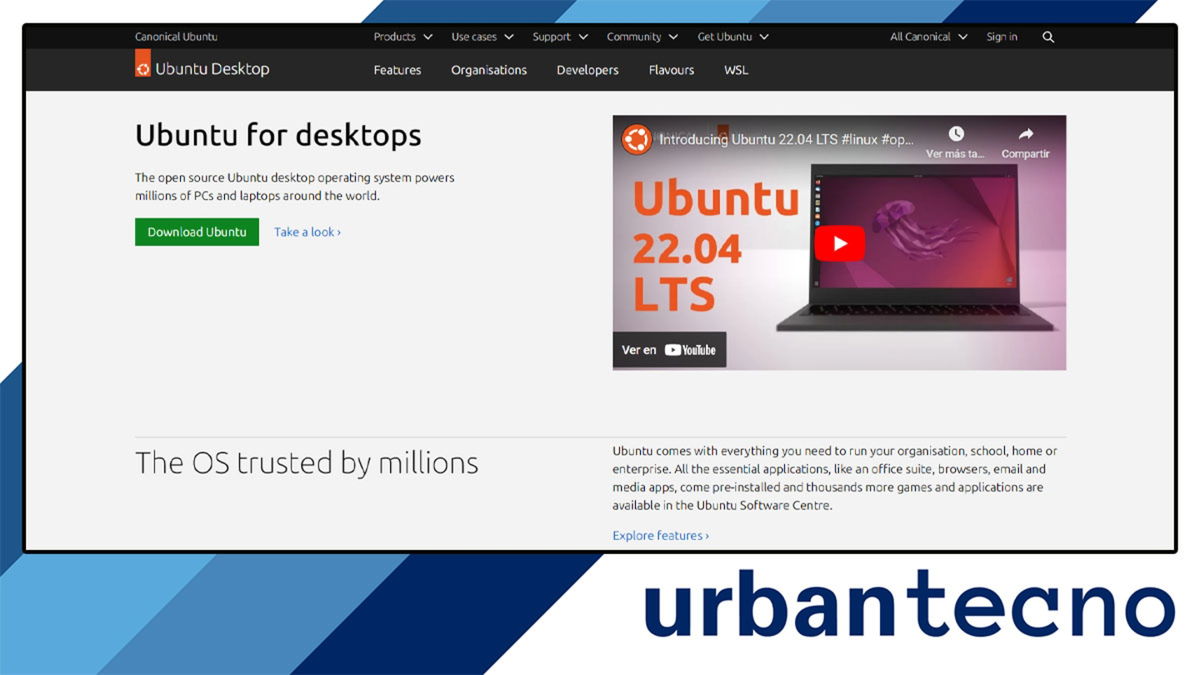1200x675 pixels.
Task: Open the Flavours tab
Action: click(671, 70)
